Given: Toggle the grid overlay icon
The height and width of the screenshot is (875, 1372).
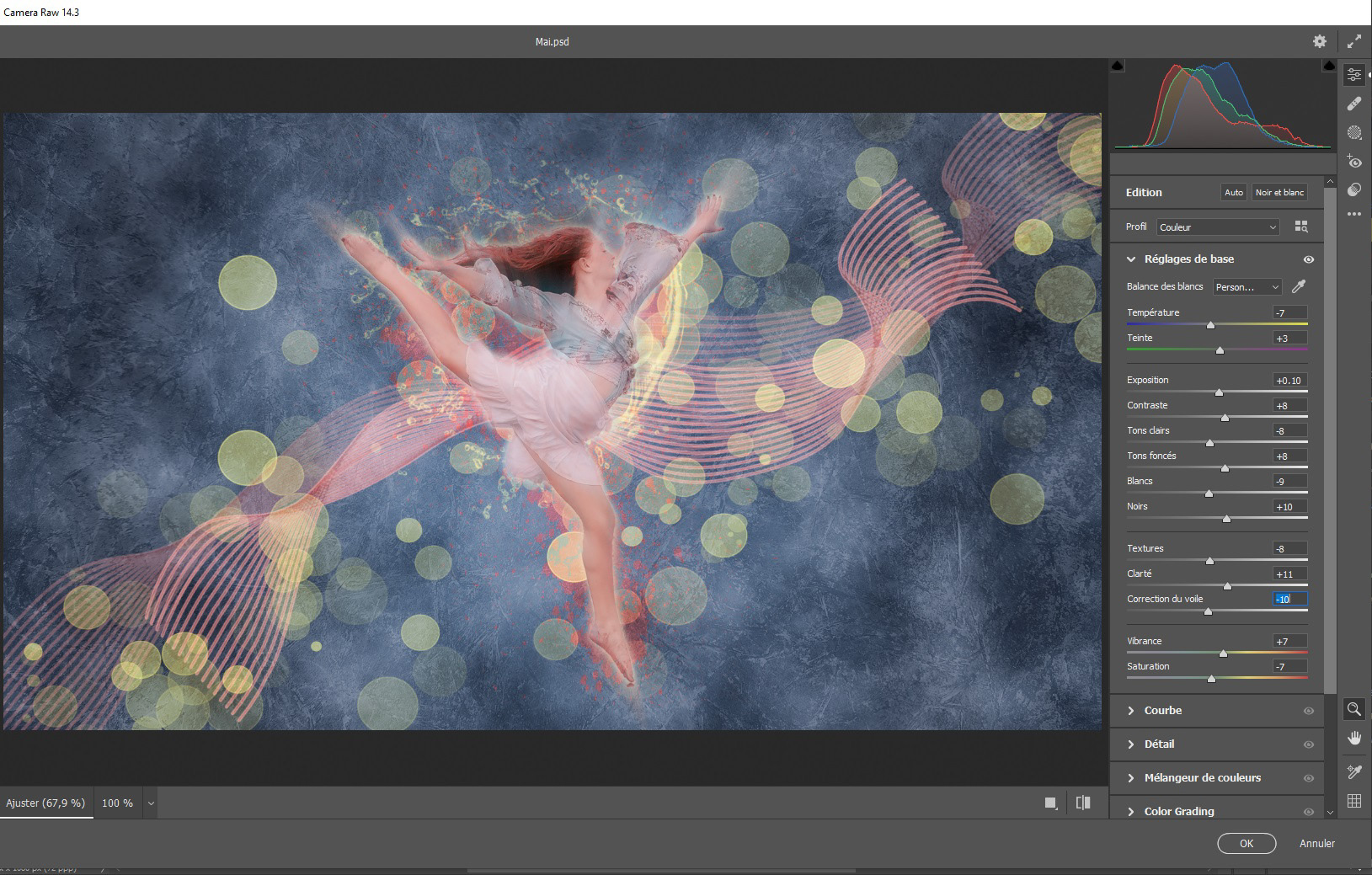Looking at the screenshot, I should (1354, 801).
